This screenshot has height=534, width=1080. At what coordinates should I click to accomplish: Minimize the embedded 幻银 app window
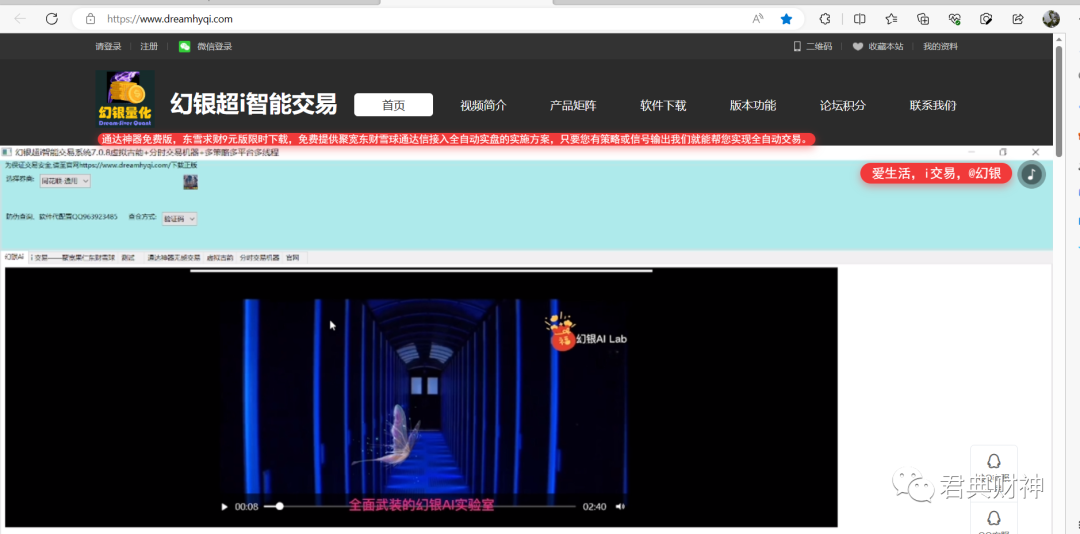971,152
